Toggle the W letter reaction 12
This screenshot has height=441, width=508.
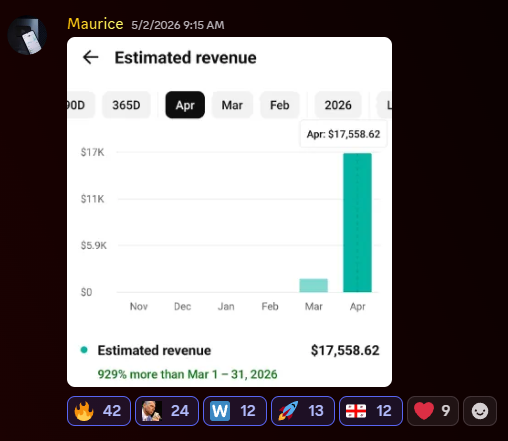tap(235, 411)
